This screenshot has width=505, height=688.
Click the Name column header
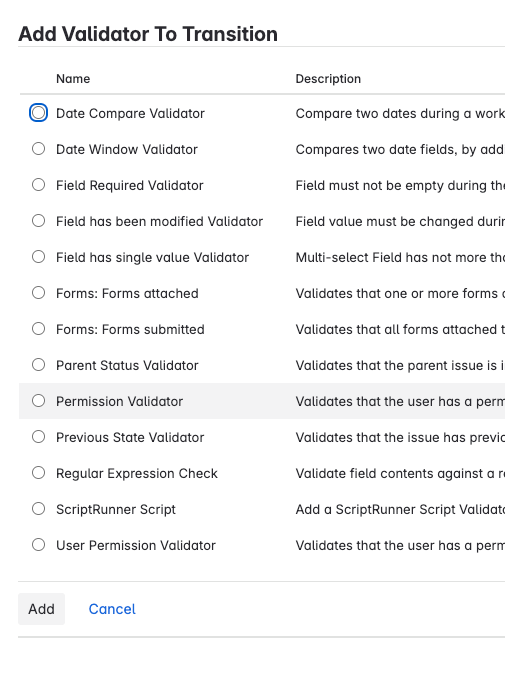pyautogui.click(x=73, y=79)
